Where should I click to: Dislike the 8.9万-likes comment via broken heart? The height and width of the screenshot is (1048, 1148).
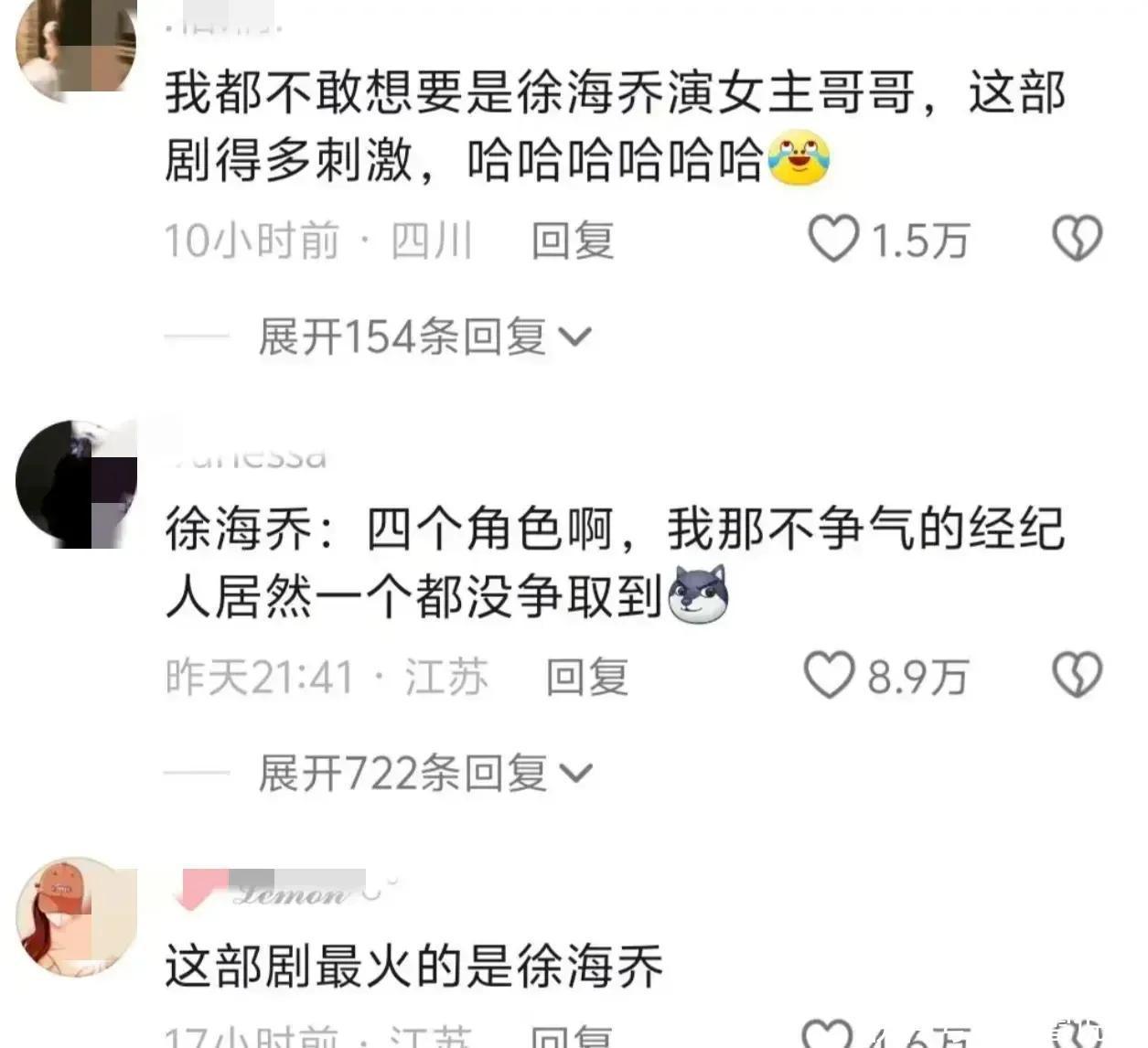pyautogui.click(x=1077, y=676)
